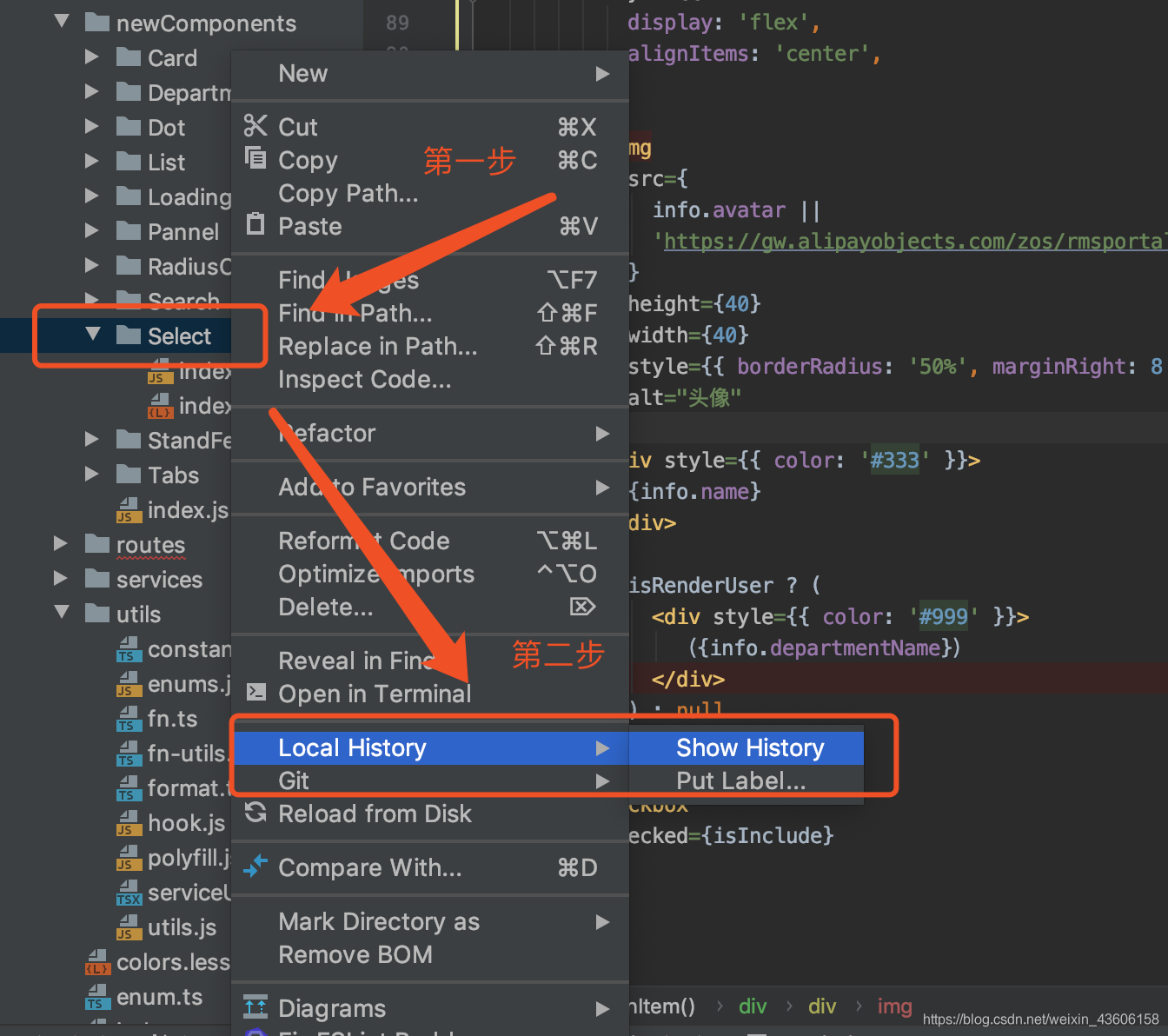Choose Show History from submenu
This screenshot has width=1168, height=1036.
pos(749,747)
